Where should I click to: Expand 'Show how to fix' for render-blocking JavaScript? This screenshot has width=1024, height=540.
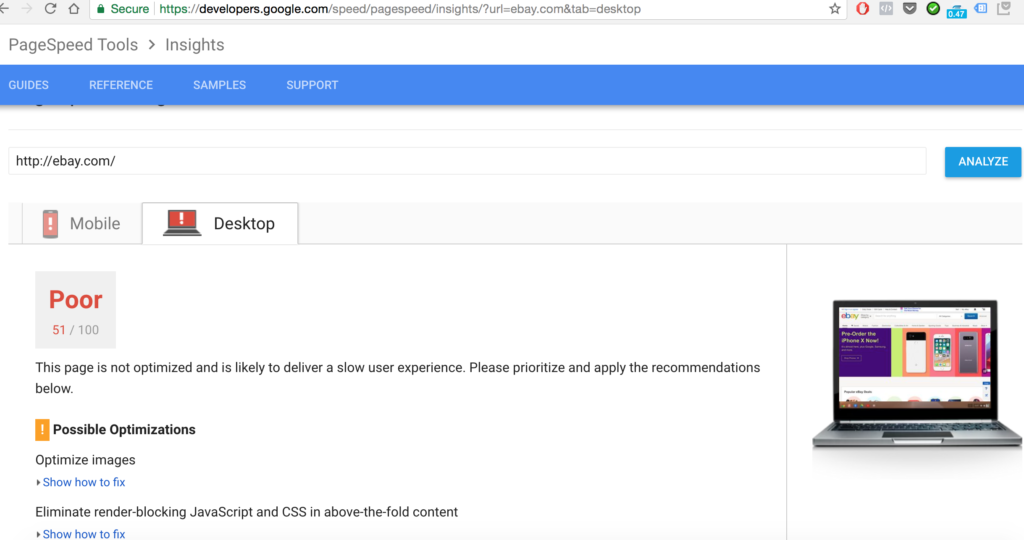pos(84,534)
